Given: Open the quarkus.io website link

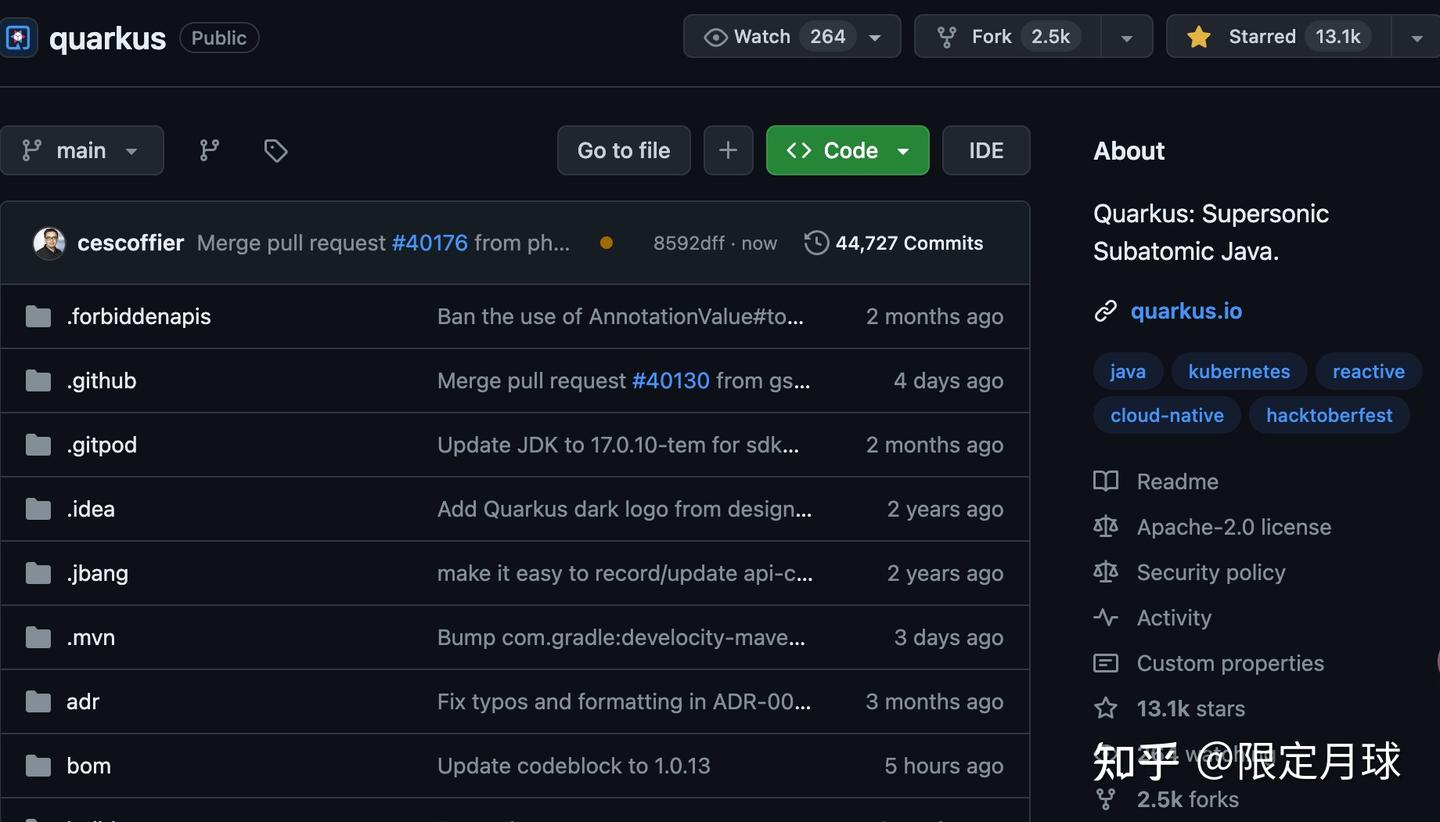Looking at the screenshot, I should tap(1186, 311).
